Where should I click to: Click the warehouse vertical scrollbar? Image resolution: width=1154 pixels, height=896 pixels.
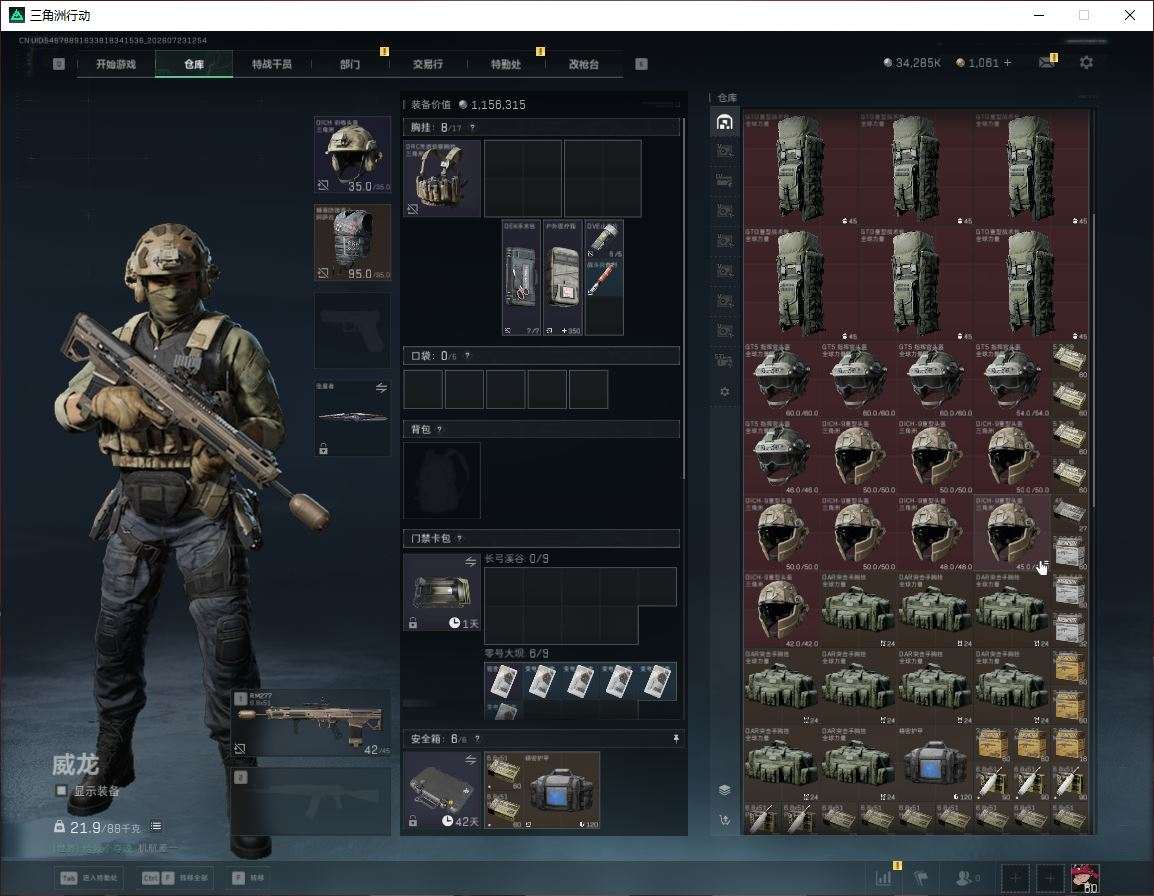pyautogui.click(x=1094, y=361)
